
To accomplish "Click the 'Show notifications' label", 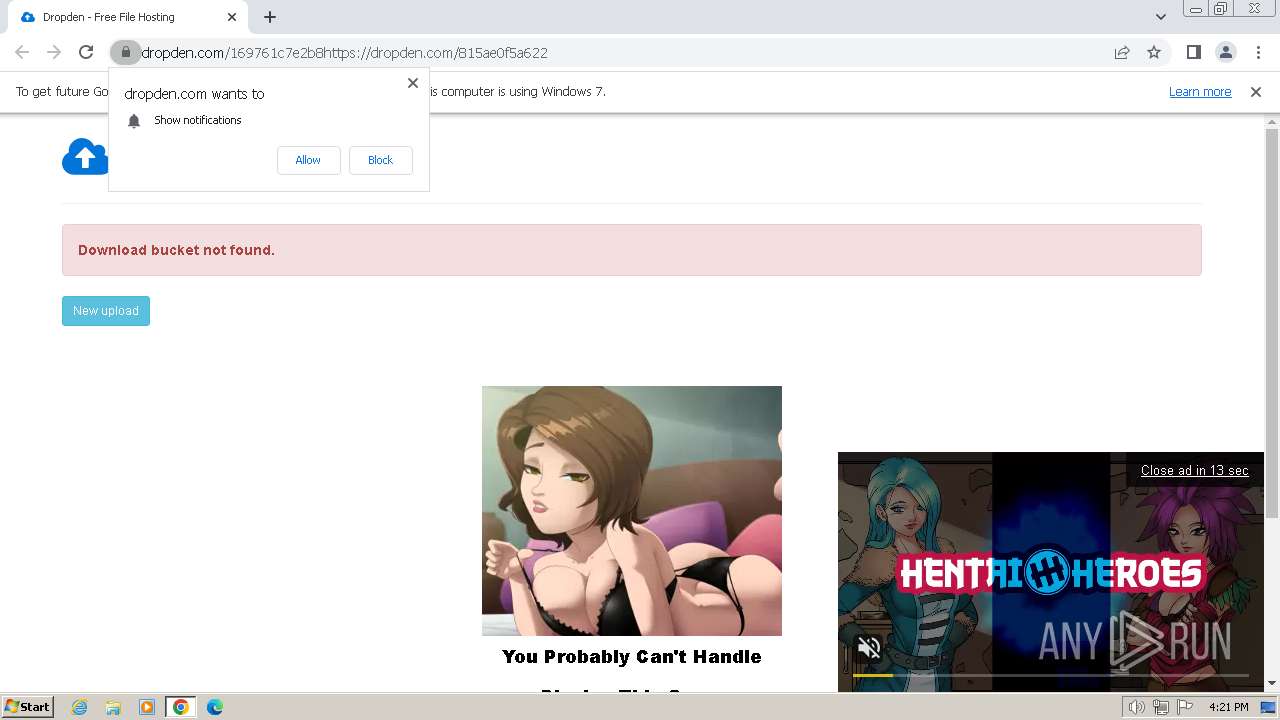I will coord(198,120).
